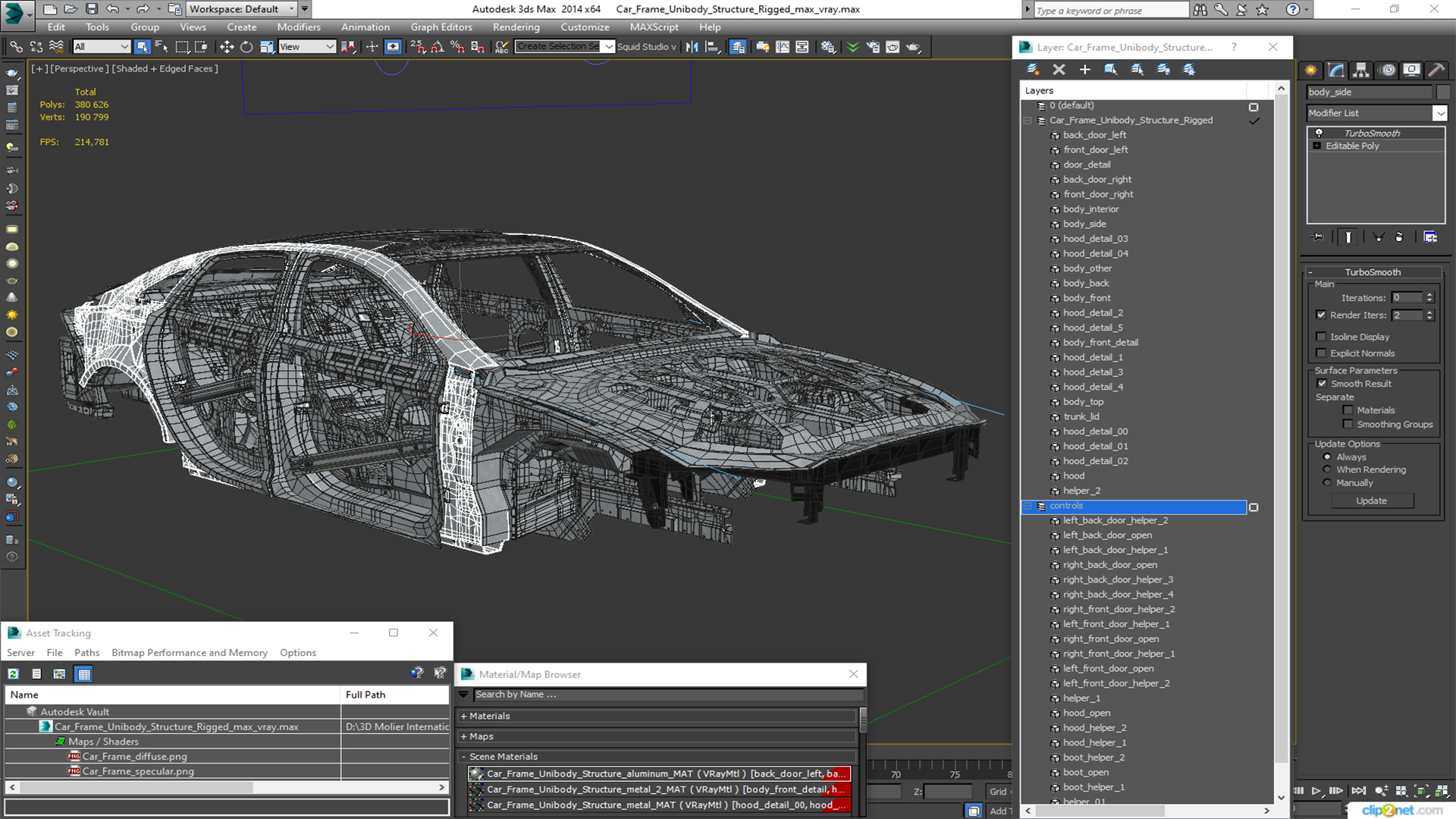The image size is (1456, 819).
Task: Select When Rendering update option
Action: (1327, 469)
